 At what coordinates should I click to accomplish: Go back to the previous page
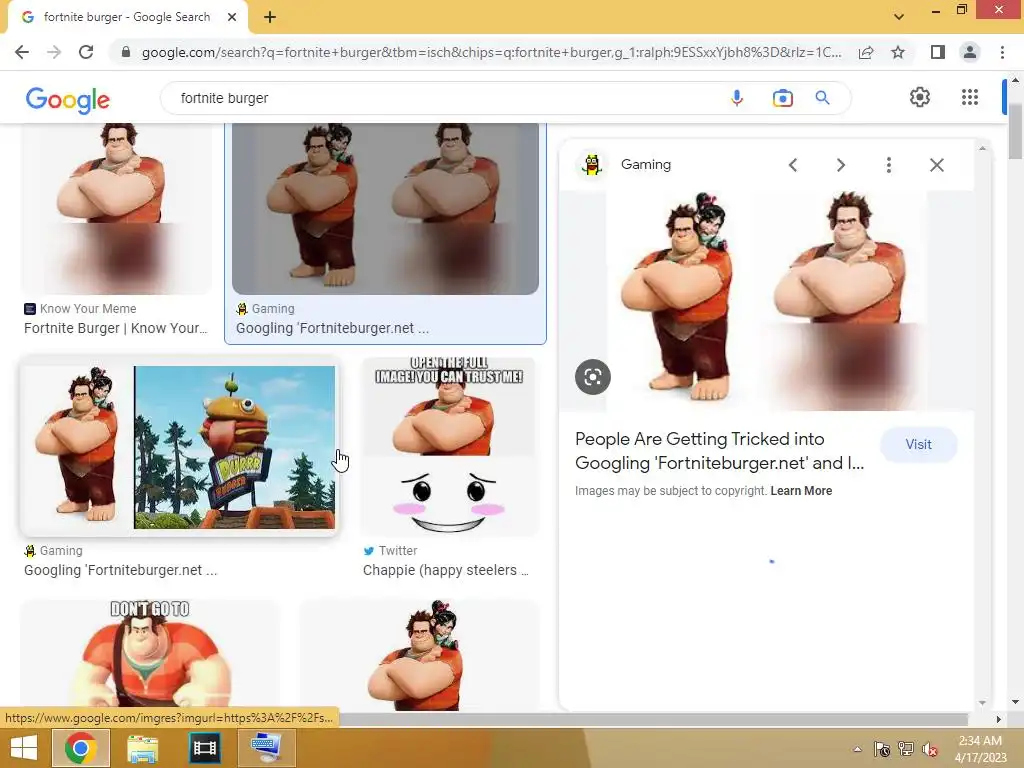[22, 52]
